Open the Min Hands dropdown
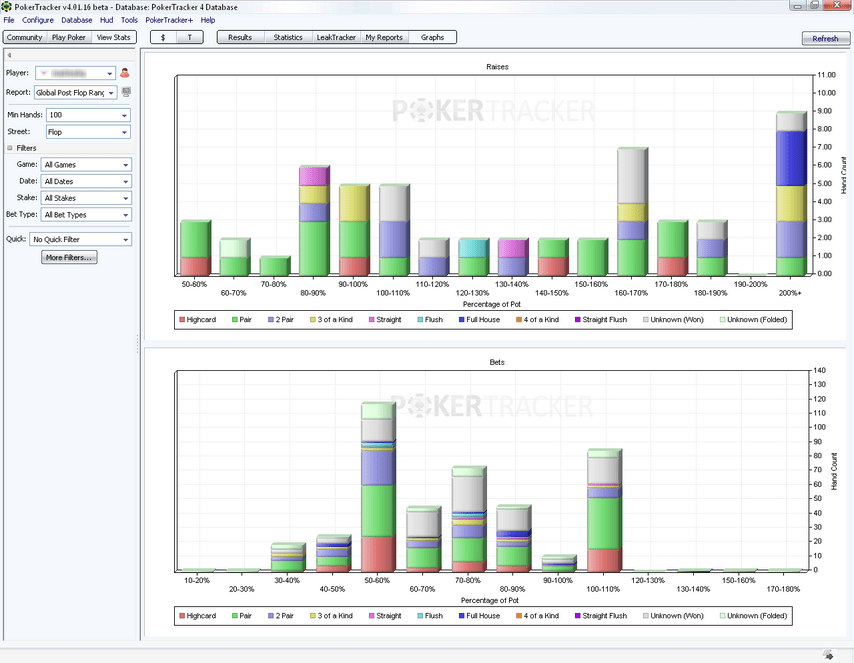This screenshot has height=663, width=854. coord(89,115)
